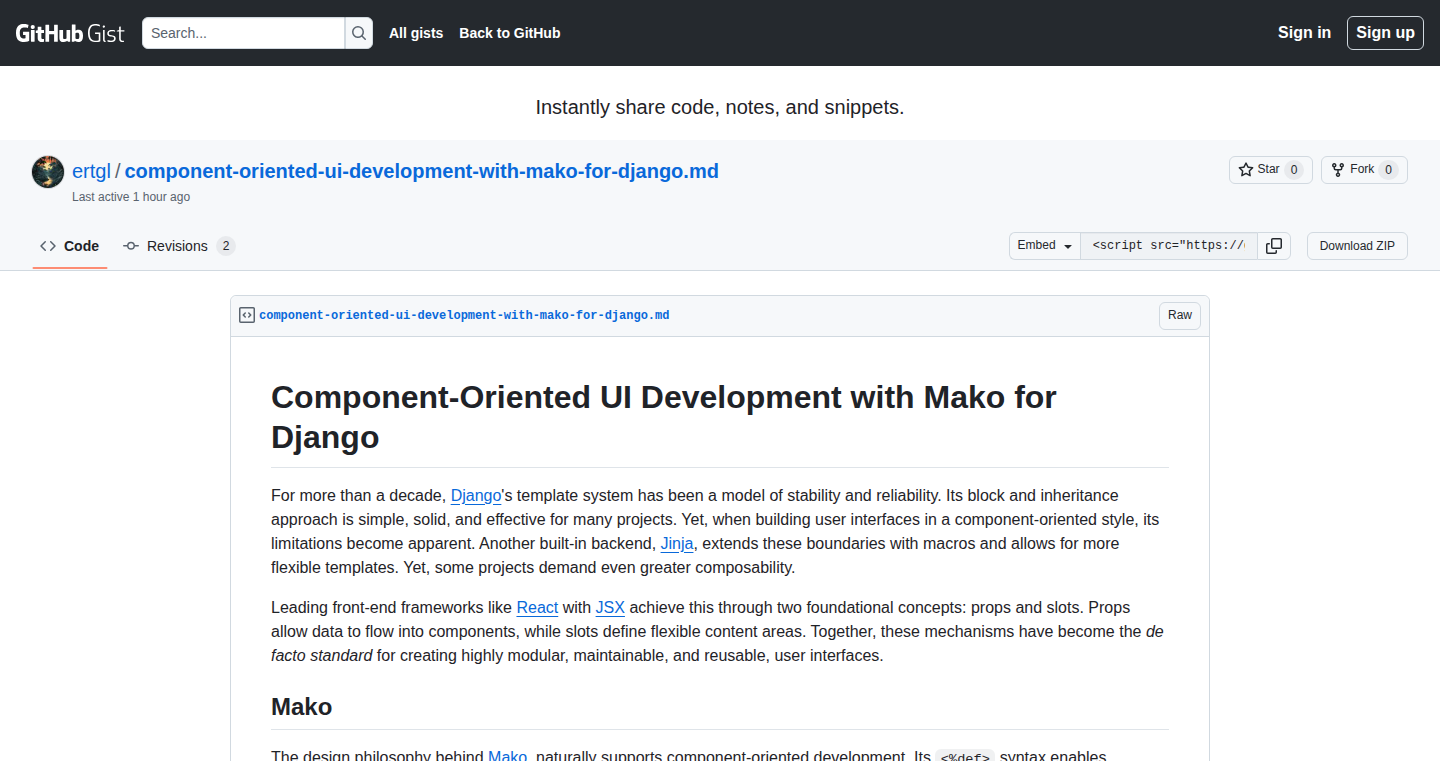
Task: Follow the JSX hyperlink
Action: click(610, 608)
